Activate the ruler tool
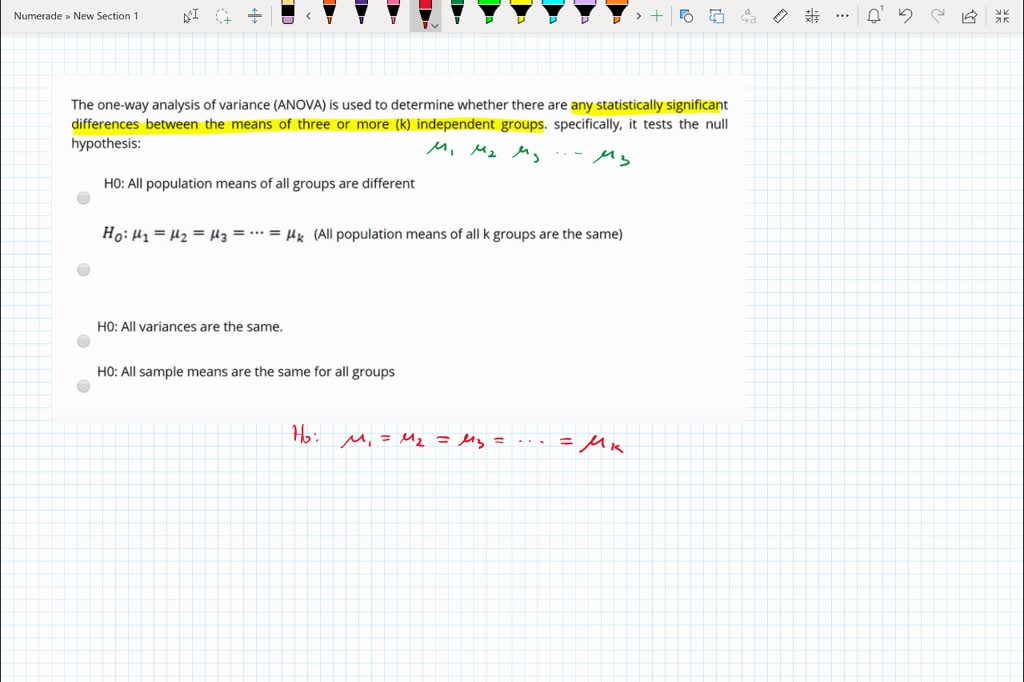Screen dimensions: 1024x682 [x=781, y=16]
